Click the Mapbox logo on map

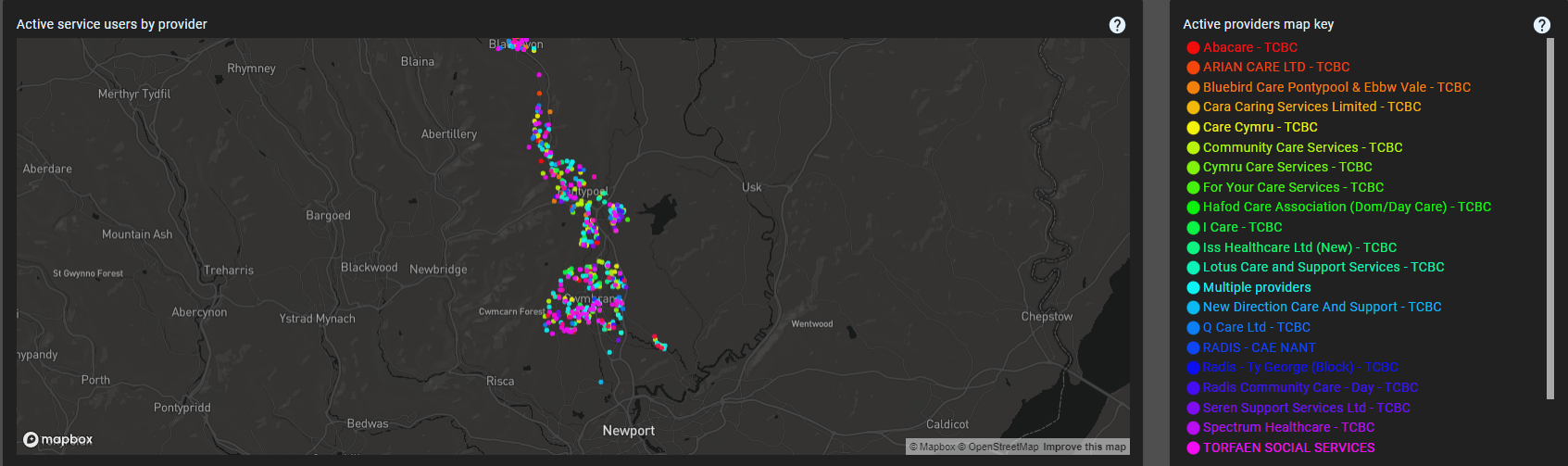[58, 439]
